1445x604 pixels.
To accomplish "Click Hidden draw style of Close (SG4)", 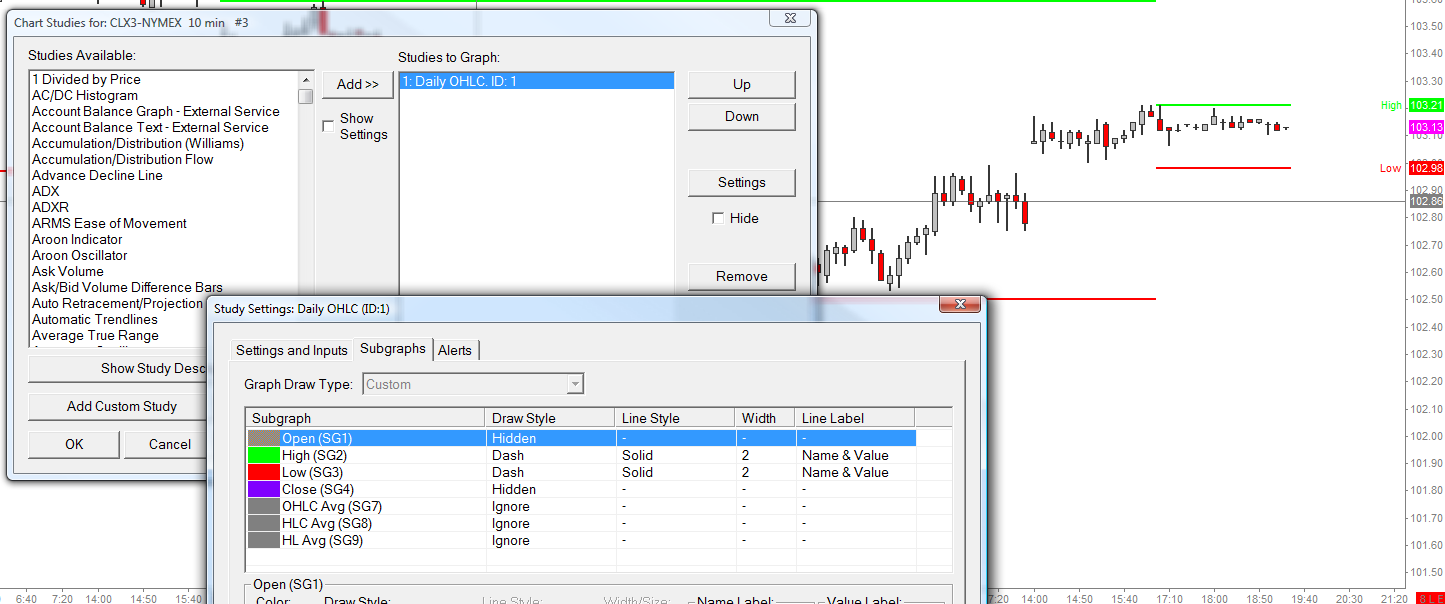I will click(514, 489).
